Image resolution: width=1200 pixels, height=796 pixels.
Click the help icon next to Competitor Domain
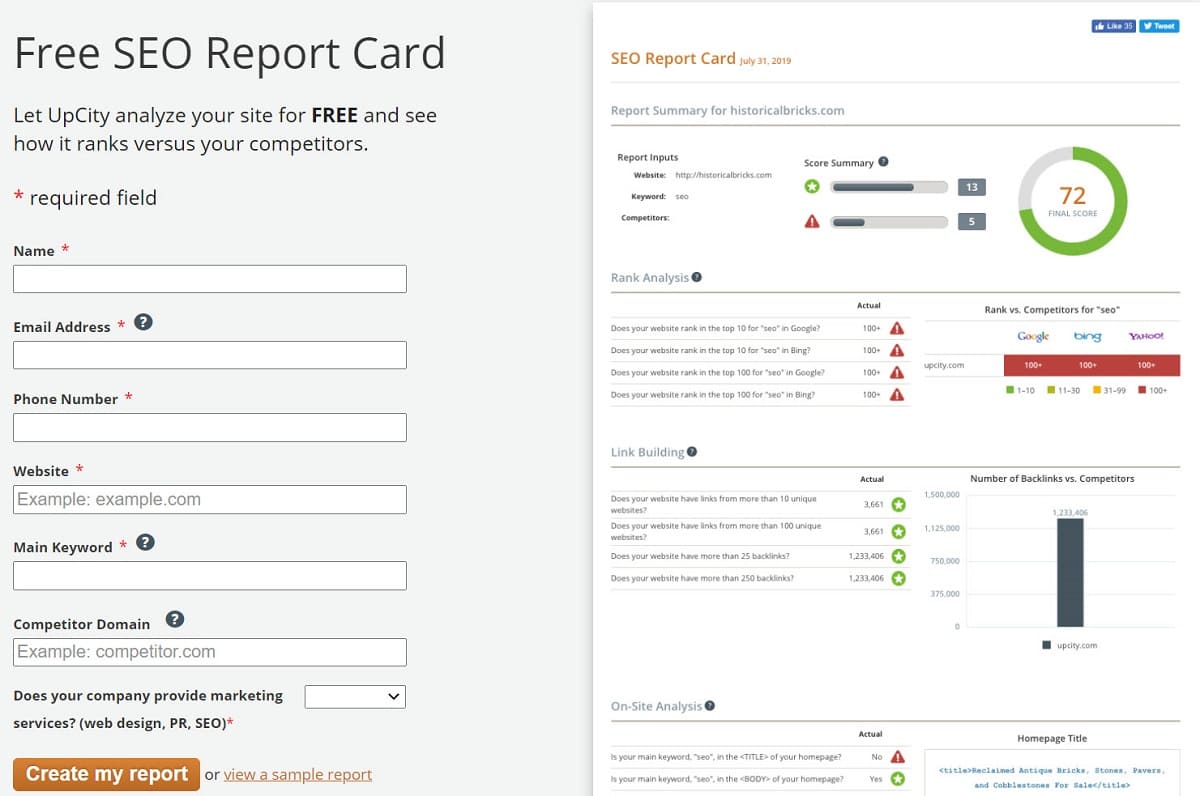click(175, 619)
